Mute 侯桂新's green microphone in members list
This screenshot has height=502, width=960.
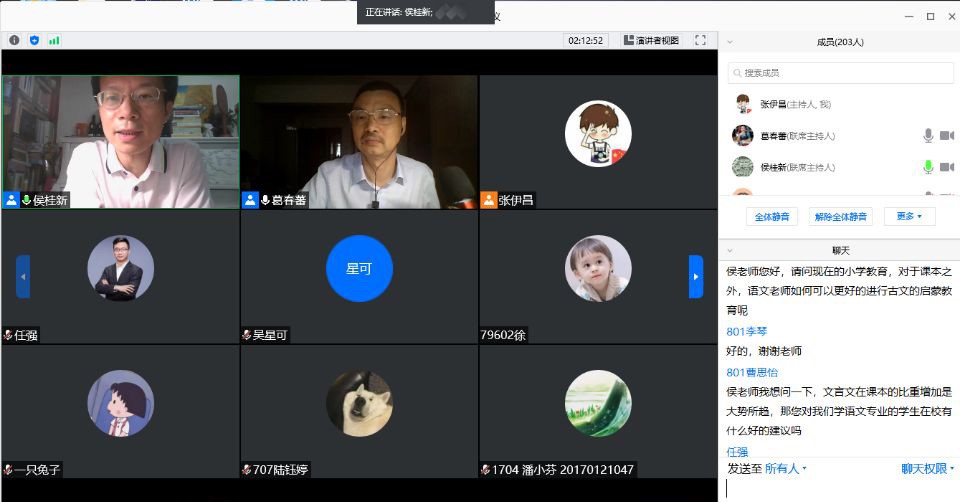(x=928, y=167)
